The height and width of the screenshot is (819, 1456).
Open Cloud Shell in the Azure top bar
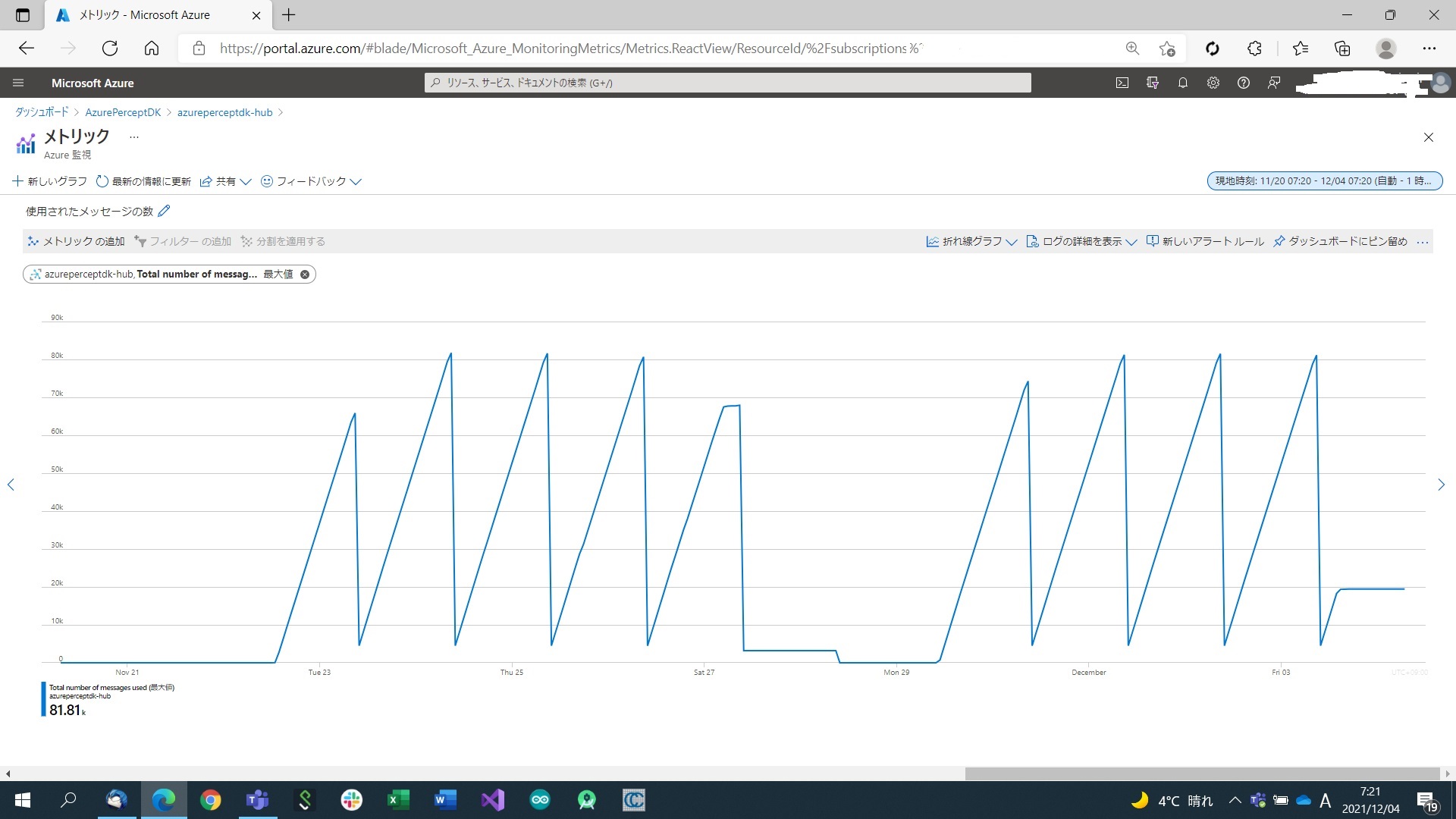pos(1122,83)
